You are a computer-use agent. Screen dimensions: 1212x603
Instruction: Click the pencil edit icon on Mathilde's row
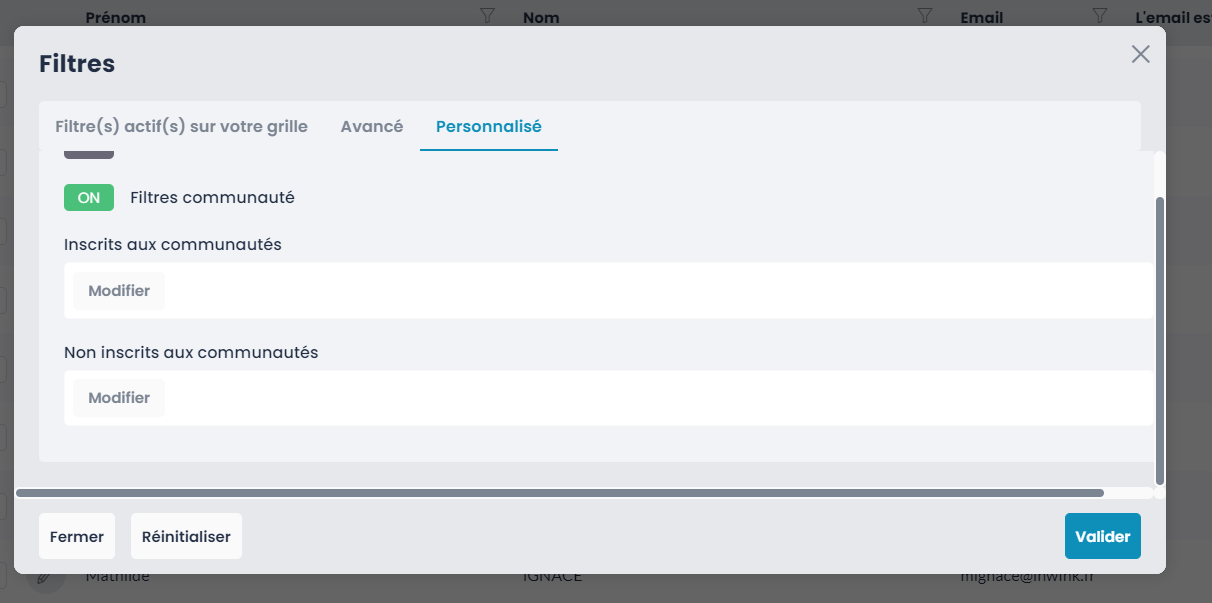[x=44, y=577]
